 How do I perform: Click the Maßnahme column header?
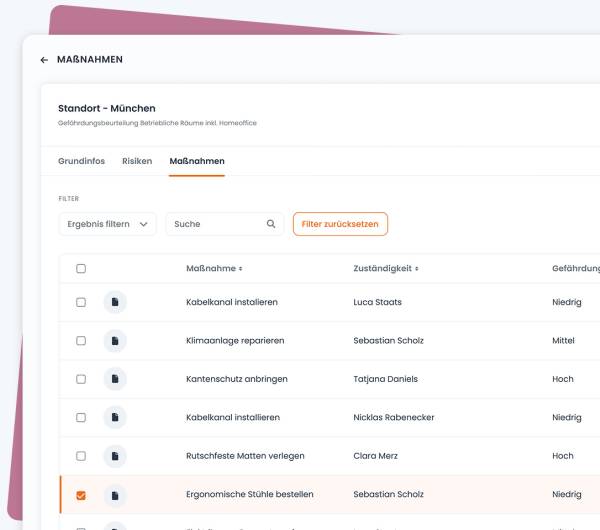coord(211,269)
